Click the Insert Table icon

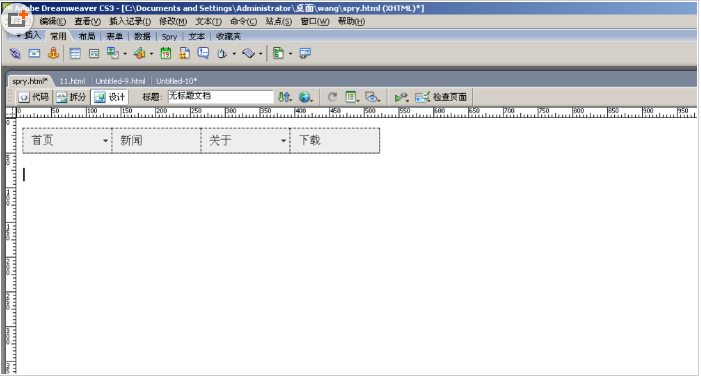75,54
